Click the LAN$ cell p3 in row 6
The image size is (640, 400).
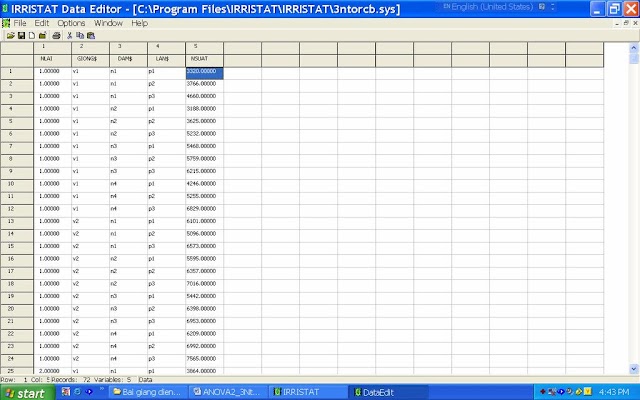tap(166, 136)
